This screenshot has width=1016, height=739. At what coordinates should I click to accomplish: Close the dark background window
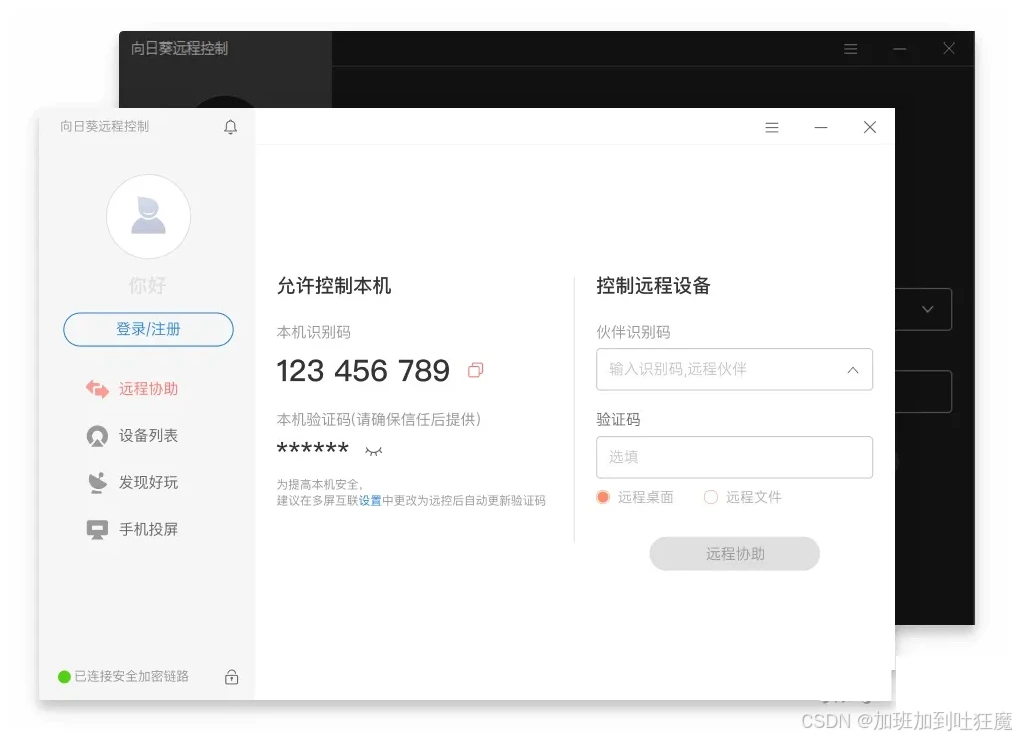949,48
